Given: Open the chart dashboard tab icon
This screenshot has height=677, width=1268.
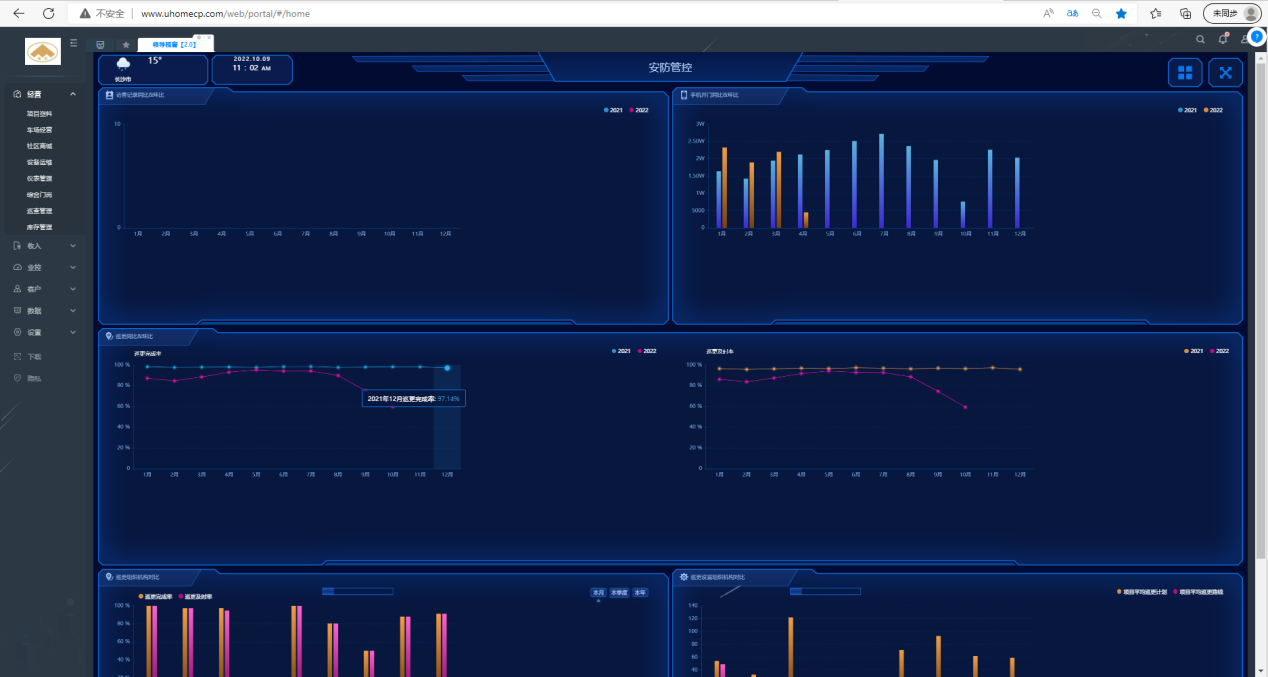Looking at the screenshot, I should [x=101, y=44].
